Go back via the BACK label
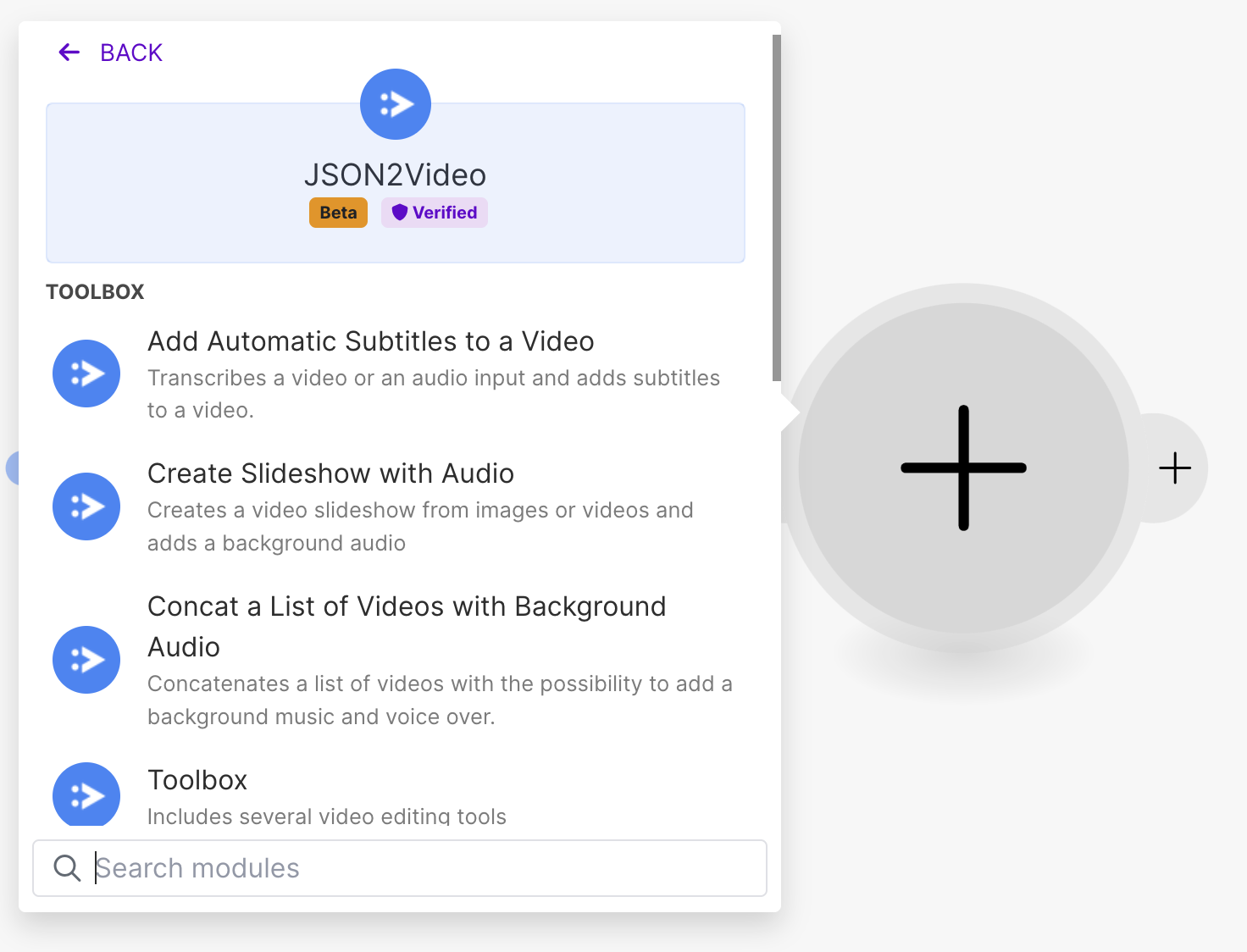The height and width of the screenshot is (952, 1247). coord(131,53)
